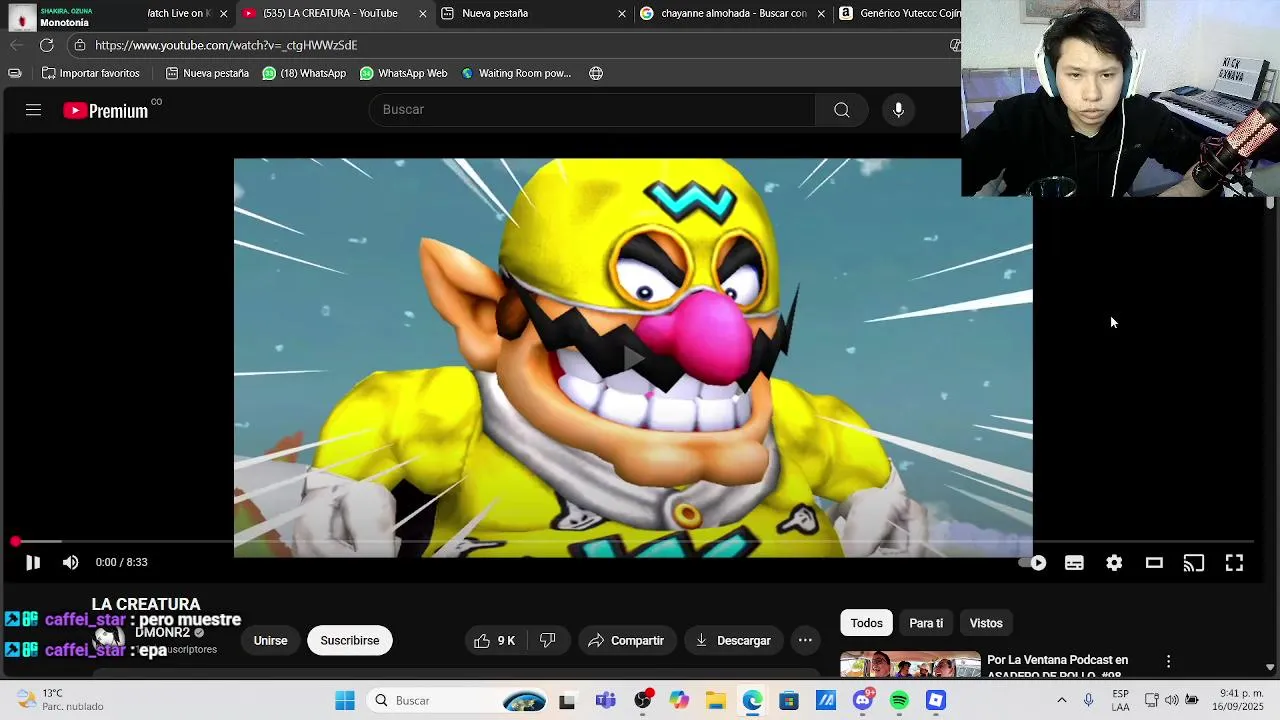Go to YouTube Premium home logo
1280x720 pixels.
106,111
